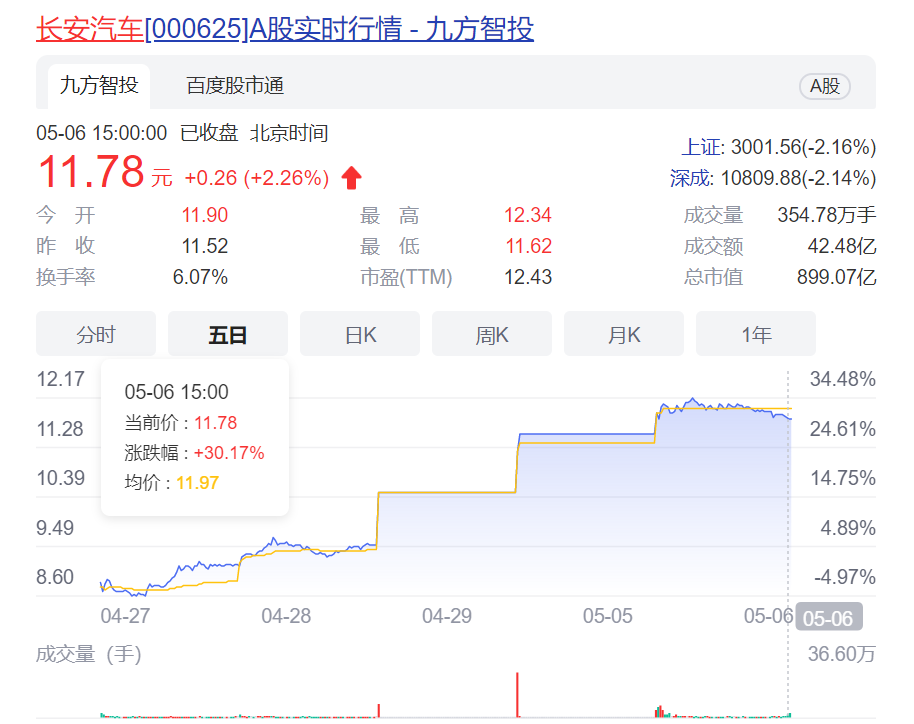Screen dimensions: 914x724
Task: Click the 9.49 price axis label
Action: coord(55,528)
